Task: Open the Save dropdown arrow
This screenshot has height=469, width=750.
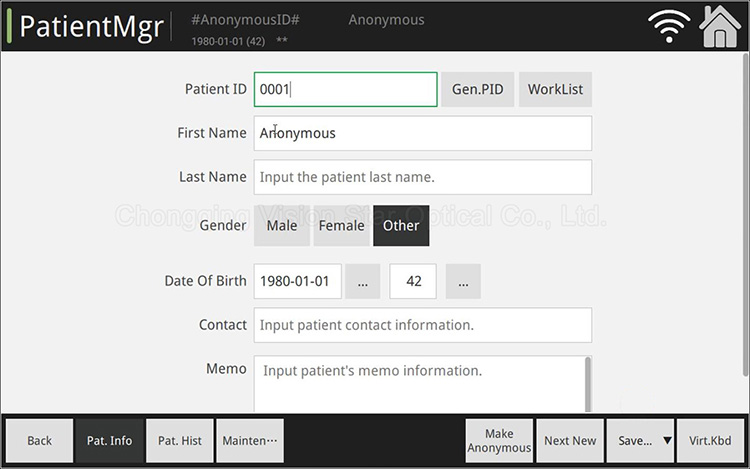Action: click(667, 441)
